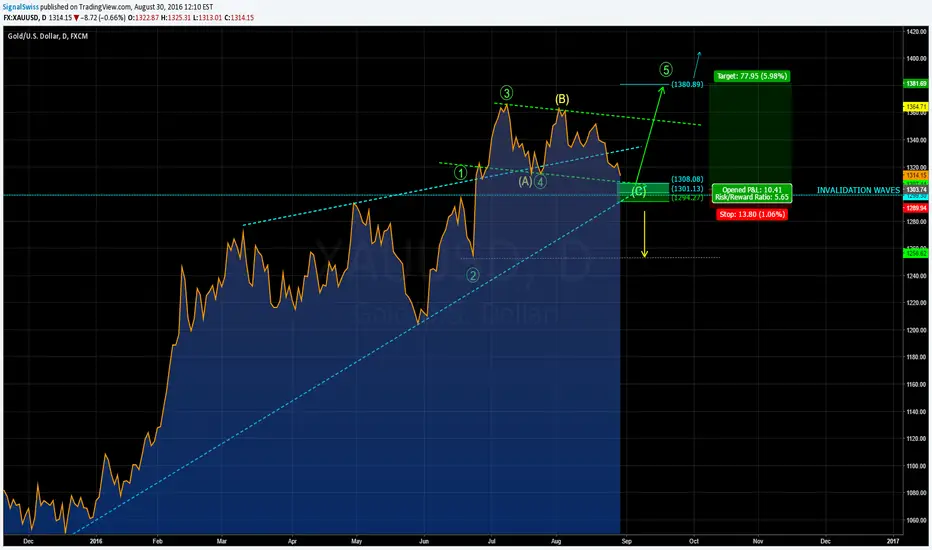The image size is (932, 550).
Task: Click the Jul label on time axis
Action: pos(492,541)
